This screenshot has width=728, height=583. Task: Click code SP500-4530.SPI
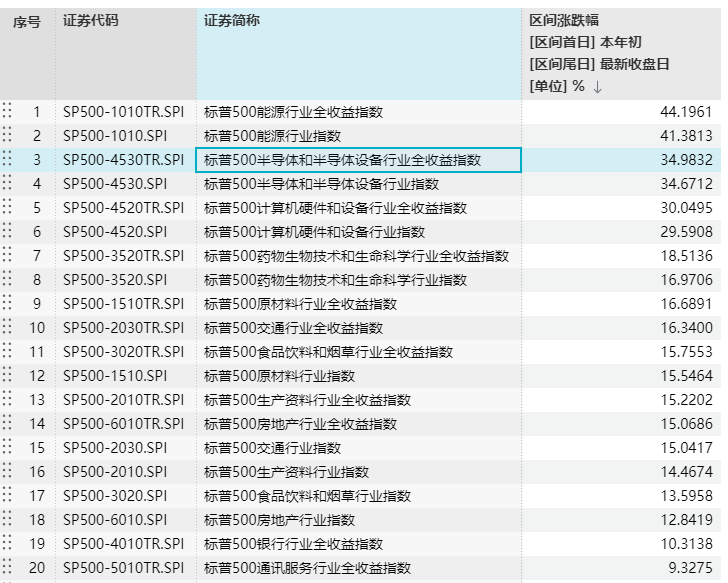click(x=115, y=184)
